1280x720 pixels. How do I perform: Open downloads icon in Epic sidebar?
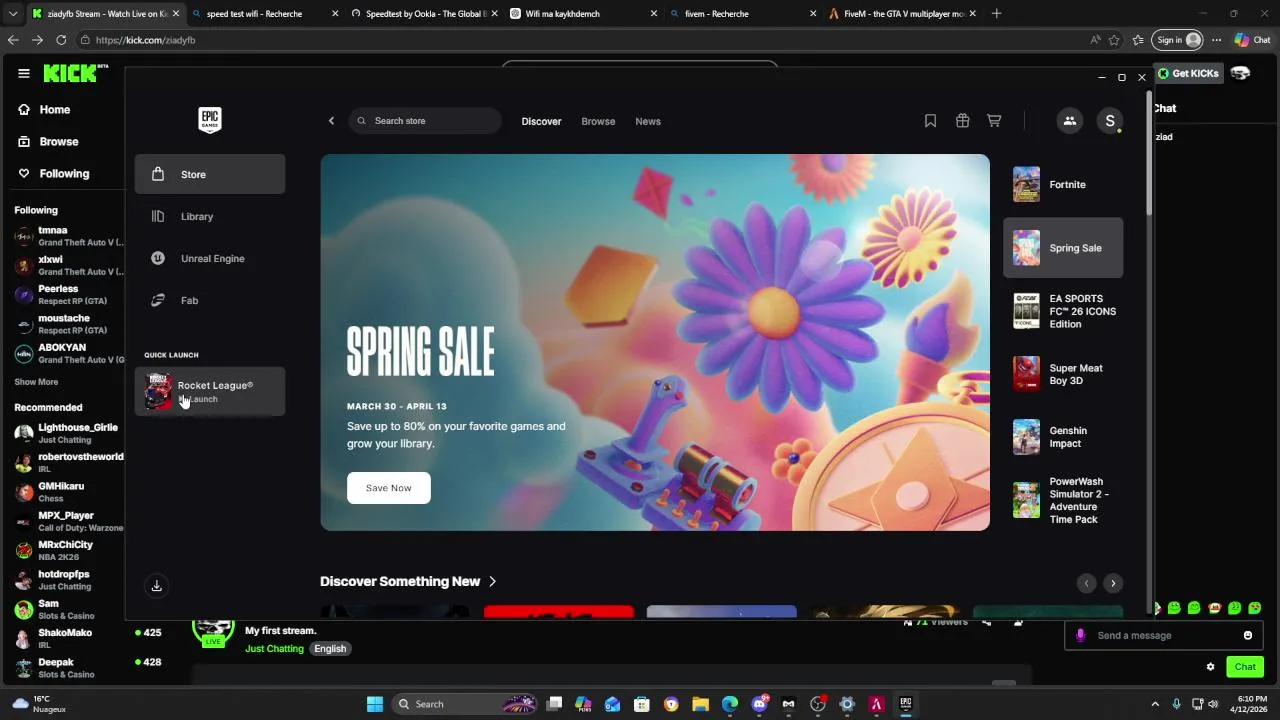156,586
